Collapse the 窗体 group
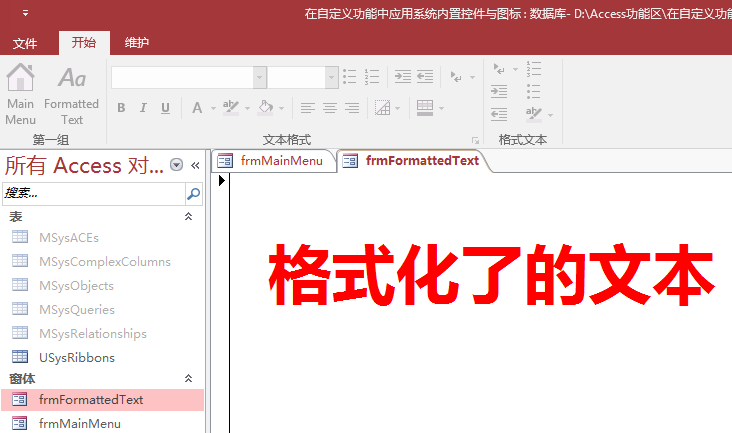Viewport: 732px width, 433px height. [188, 378]
